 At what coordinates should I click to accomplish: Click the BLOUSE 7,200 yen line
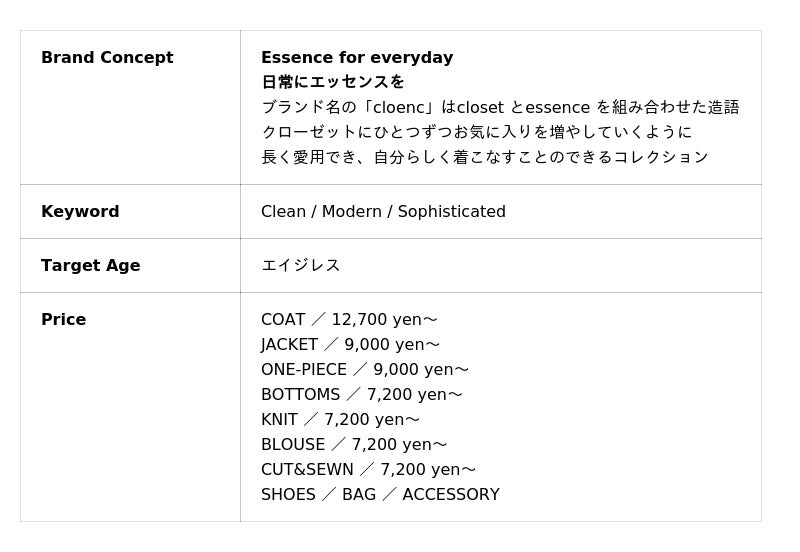(354, 445)
